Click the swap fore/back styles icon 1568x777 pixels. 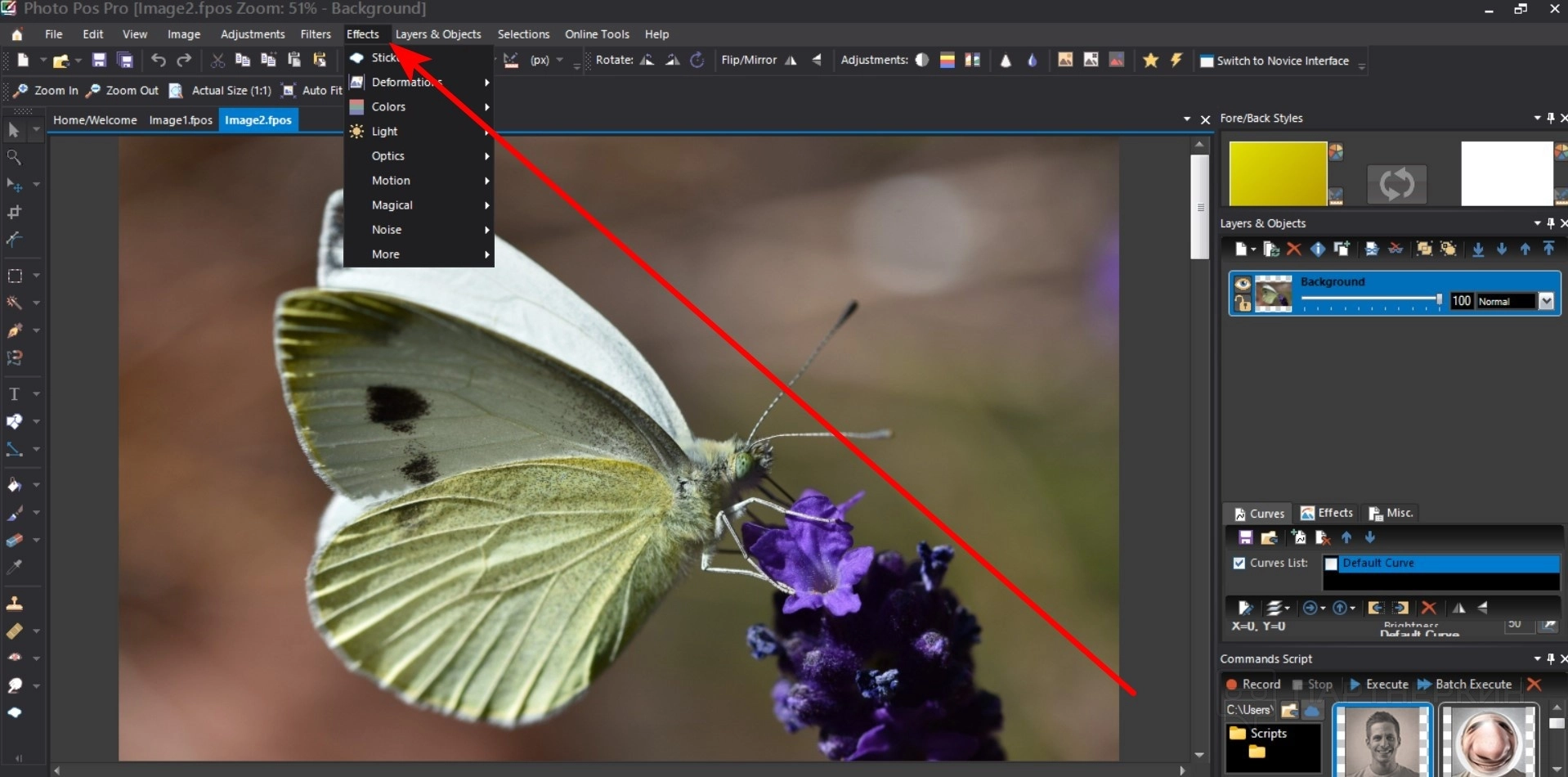[x=1396, y=183]
